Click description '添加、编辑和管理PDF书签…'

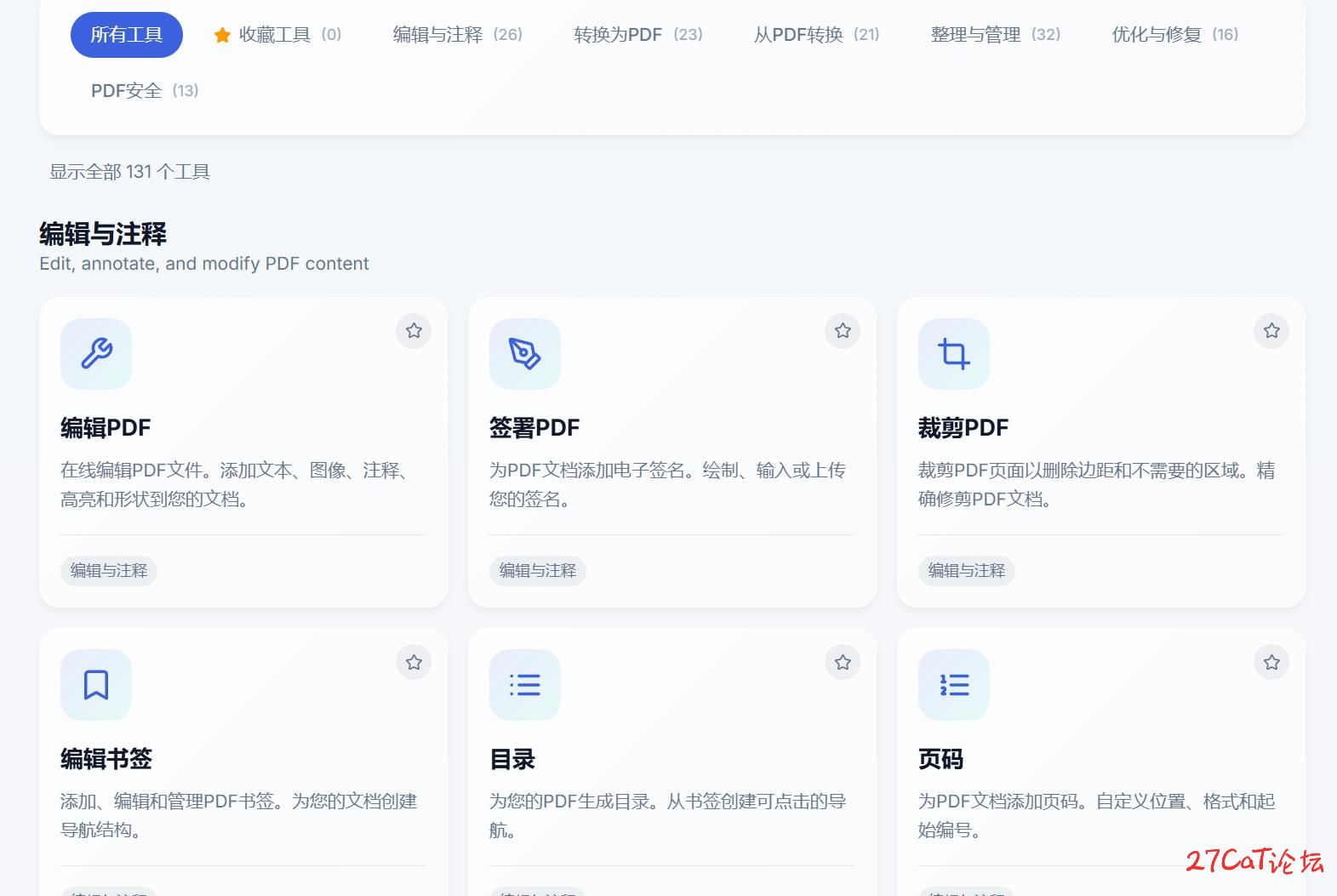point(239,815)
